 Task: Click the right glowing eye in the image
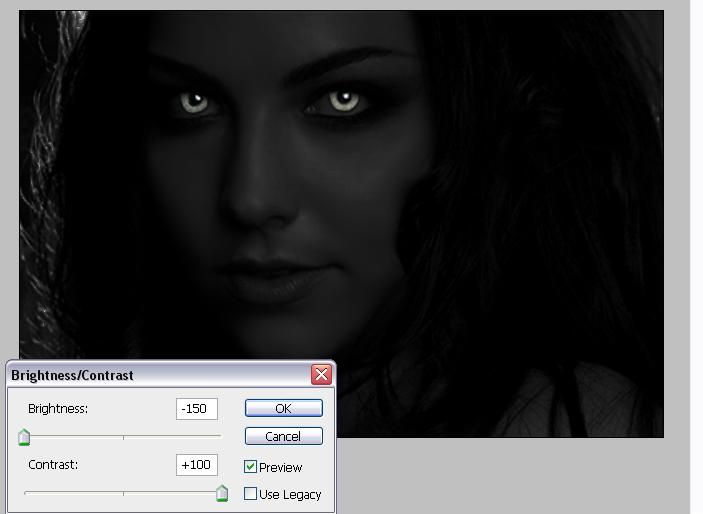pos(343,100)
